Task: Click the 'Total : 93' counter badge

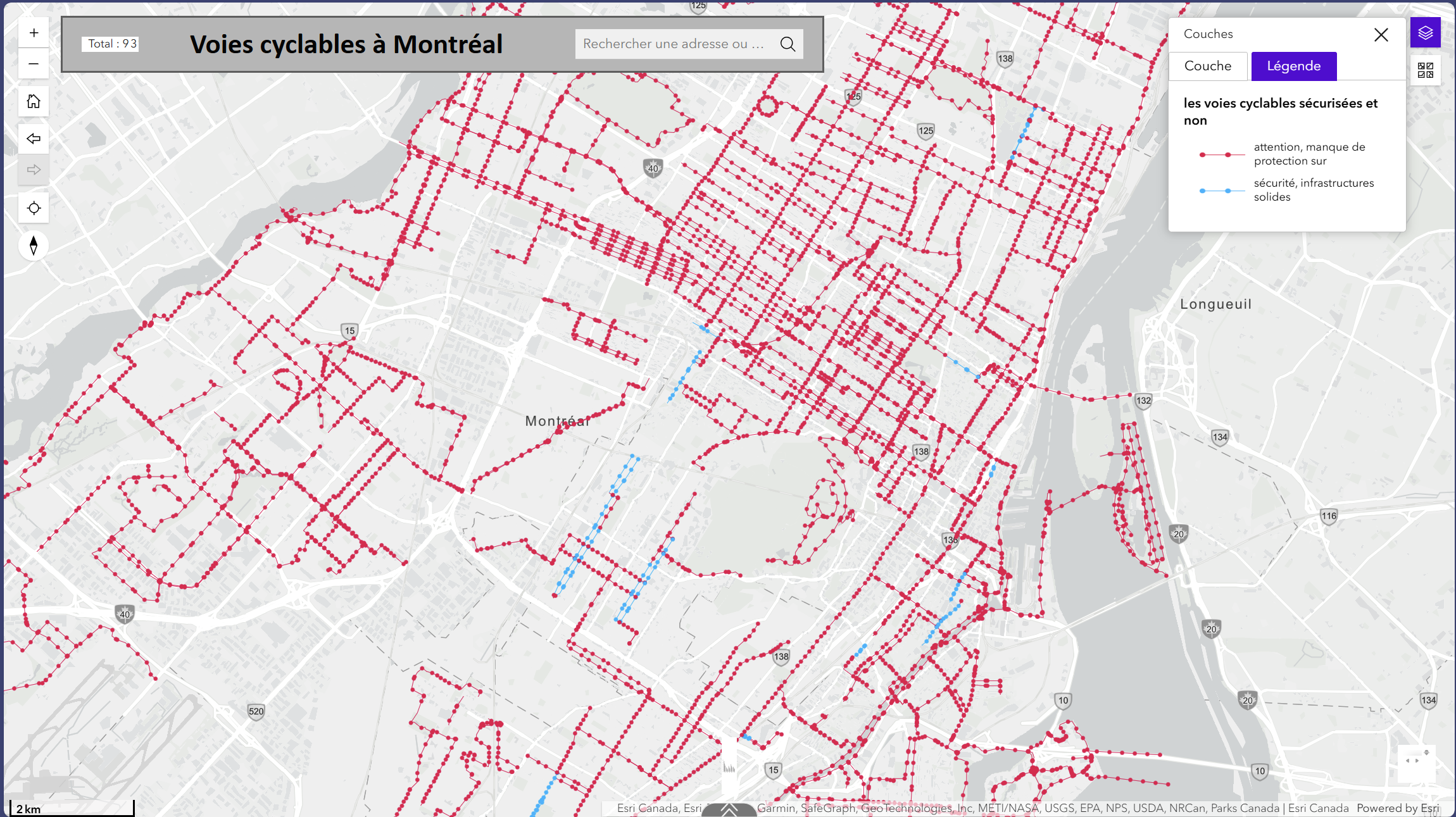Action: [110, 44]
